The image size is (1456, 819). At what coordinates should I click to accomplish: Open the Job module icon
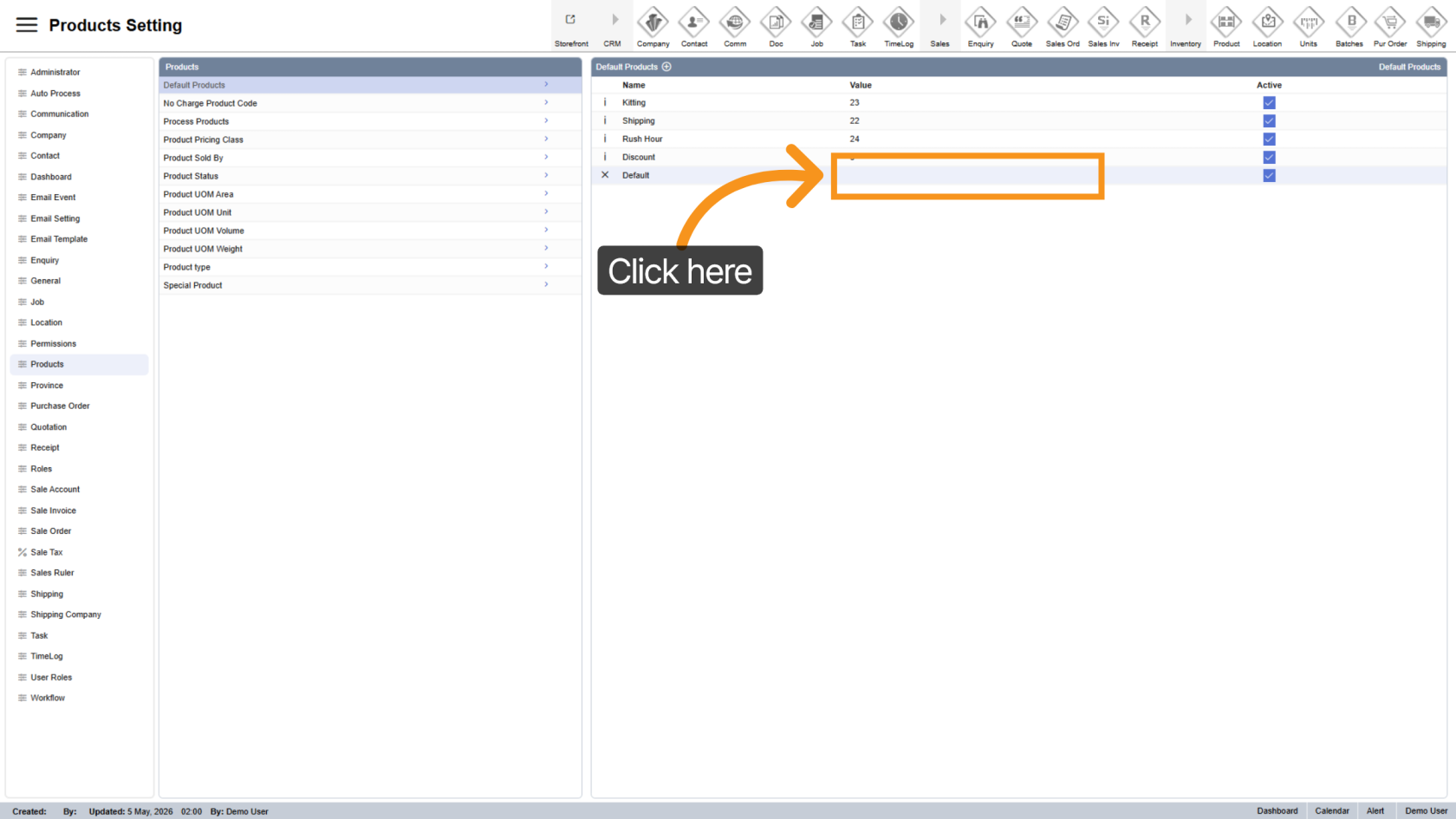[816, 22]
